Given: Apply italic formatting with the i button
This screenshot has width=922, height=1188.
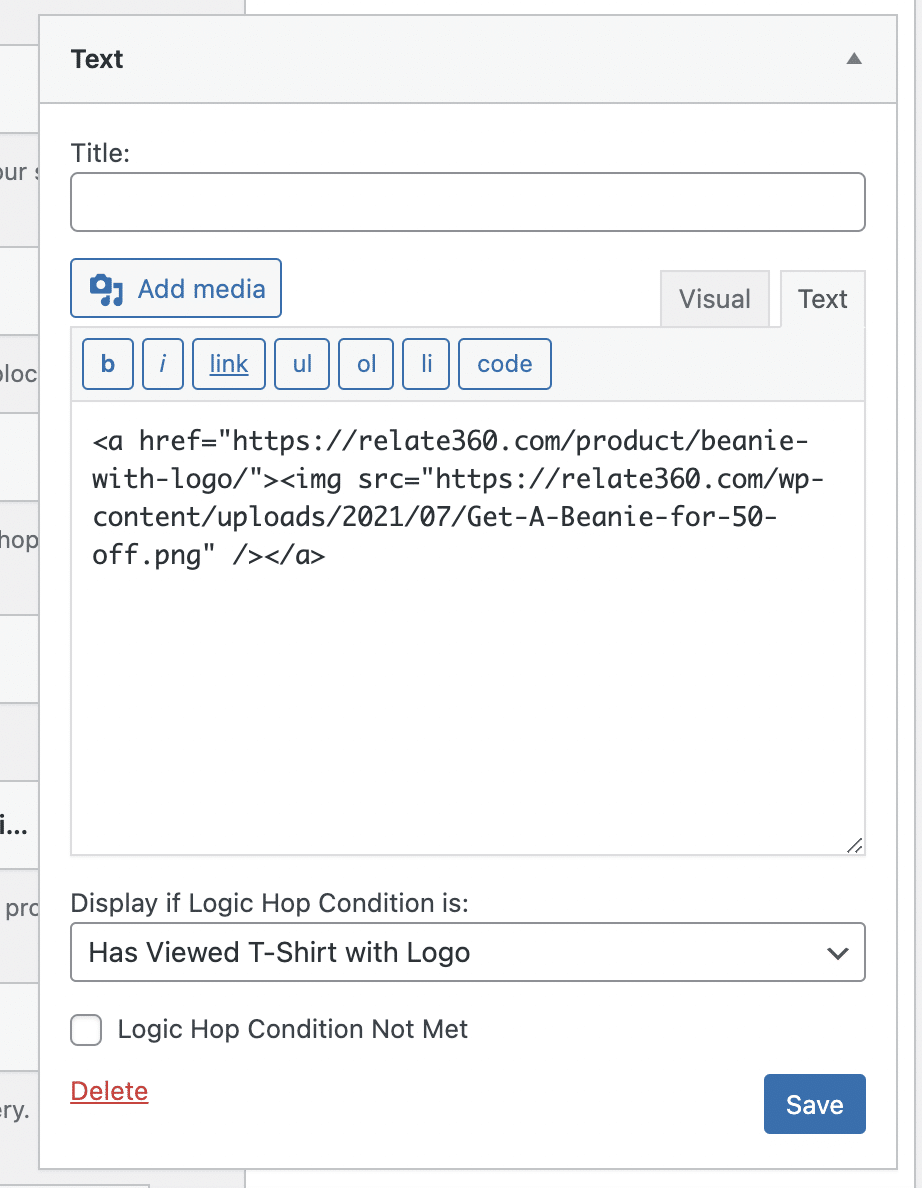Looking at the screenshot, I should coord(162,363).
